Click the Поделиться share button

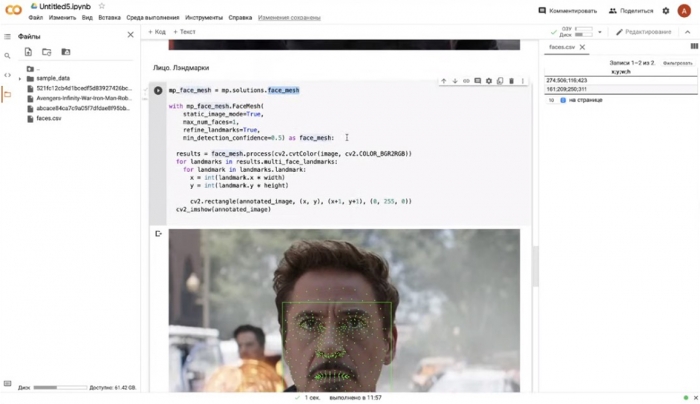631,11
